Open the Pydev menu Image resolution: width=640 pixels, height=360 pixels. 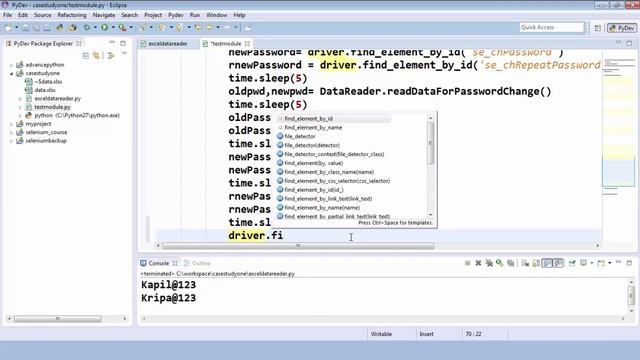click(x=176, y=15)
